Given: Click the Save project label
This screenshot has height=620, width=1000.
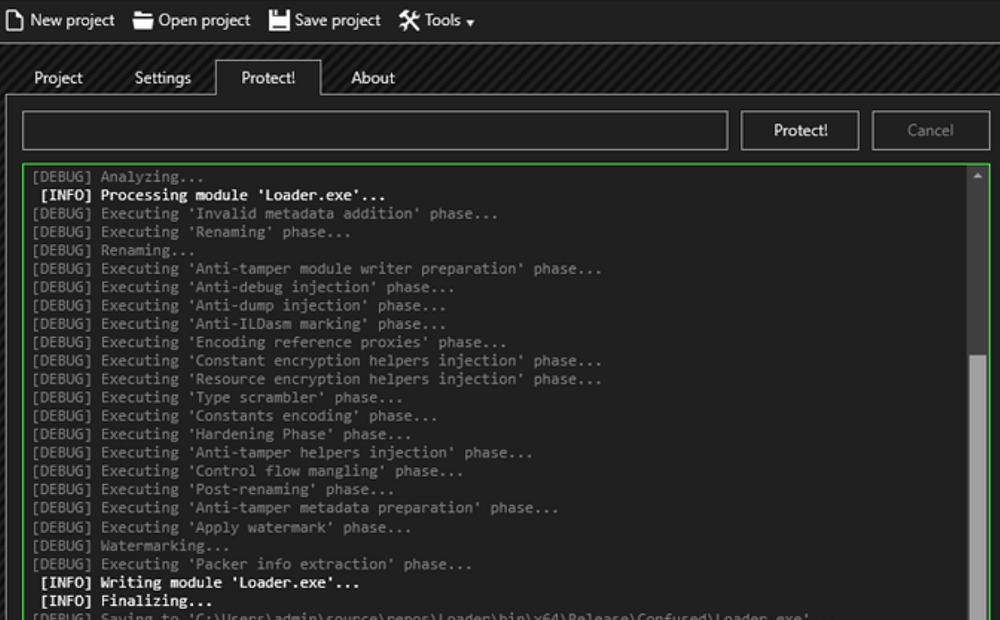Looking at the screenshot, I should (337, 20).
